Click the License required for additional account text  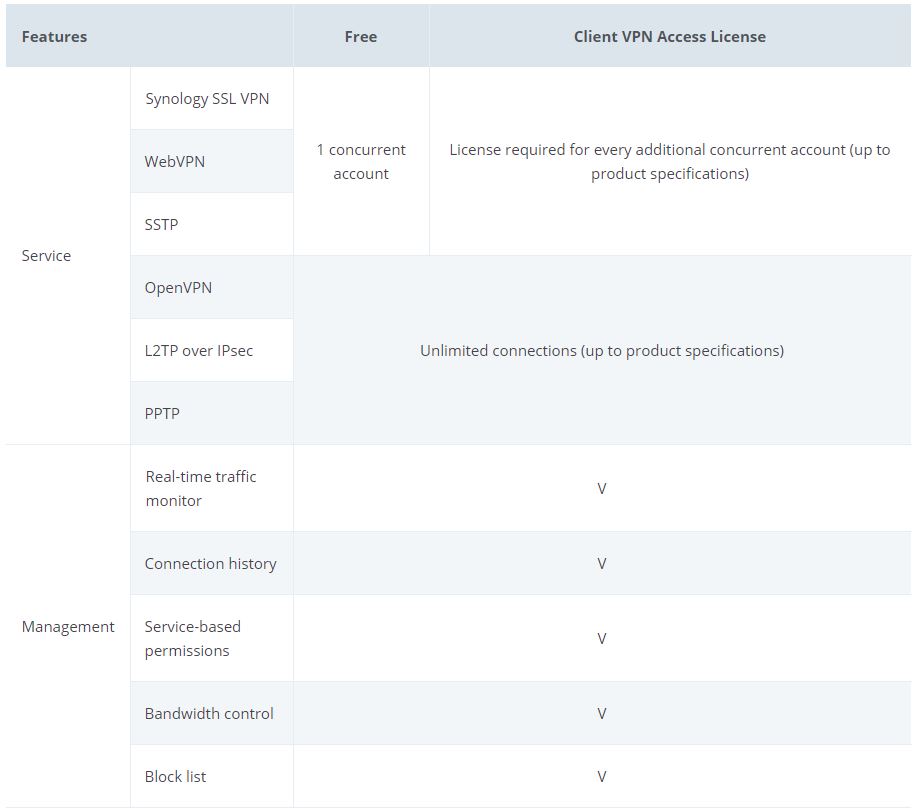tap(669, 162)
